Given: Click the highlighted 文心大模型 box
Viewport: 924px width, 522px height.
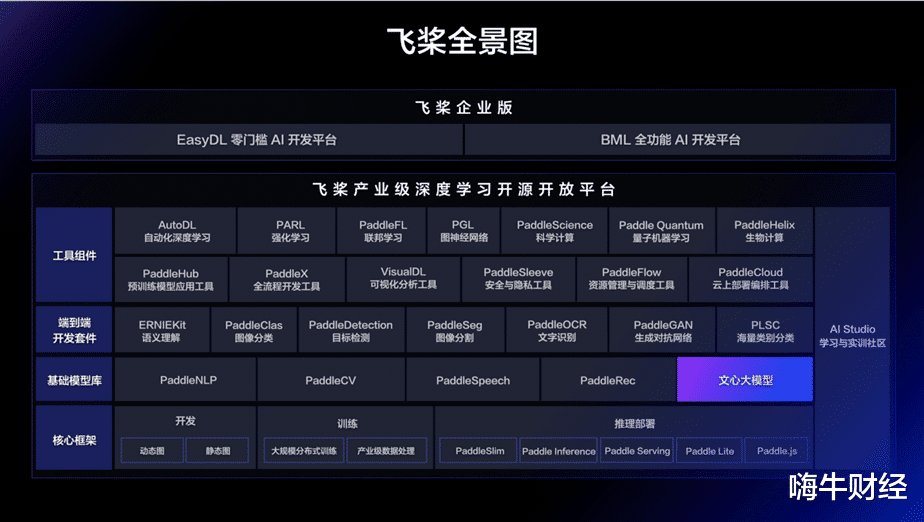Looking at the screenshot, I should pos(745,379).
